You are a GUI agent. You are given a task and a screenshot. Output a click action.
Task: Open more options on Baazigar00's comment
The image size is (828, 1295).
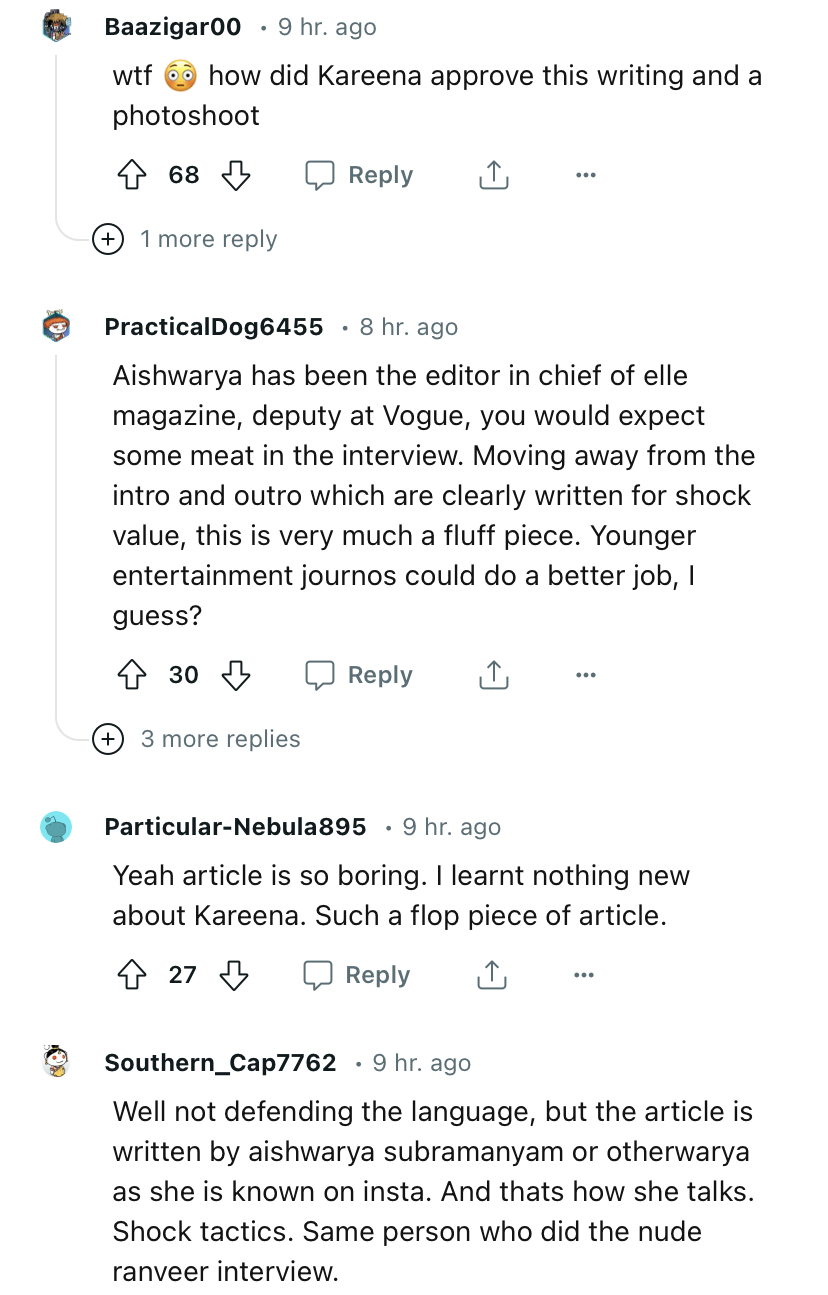coord(586,176)
